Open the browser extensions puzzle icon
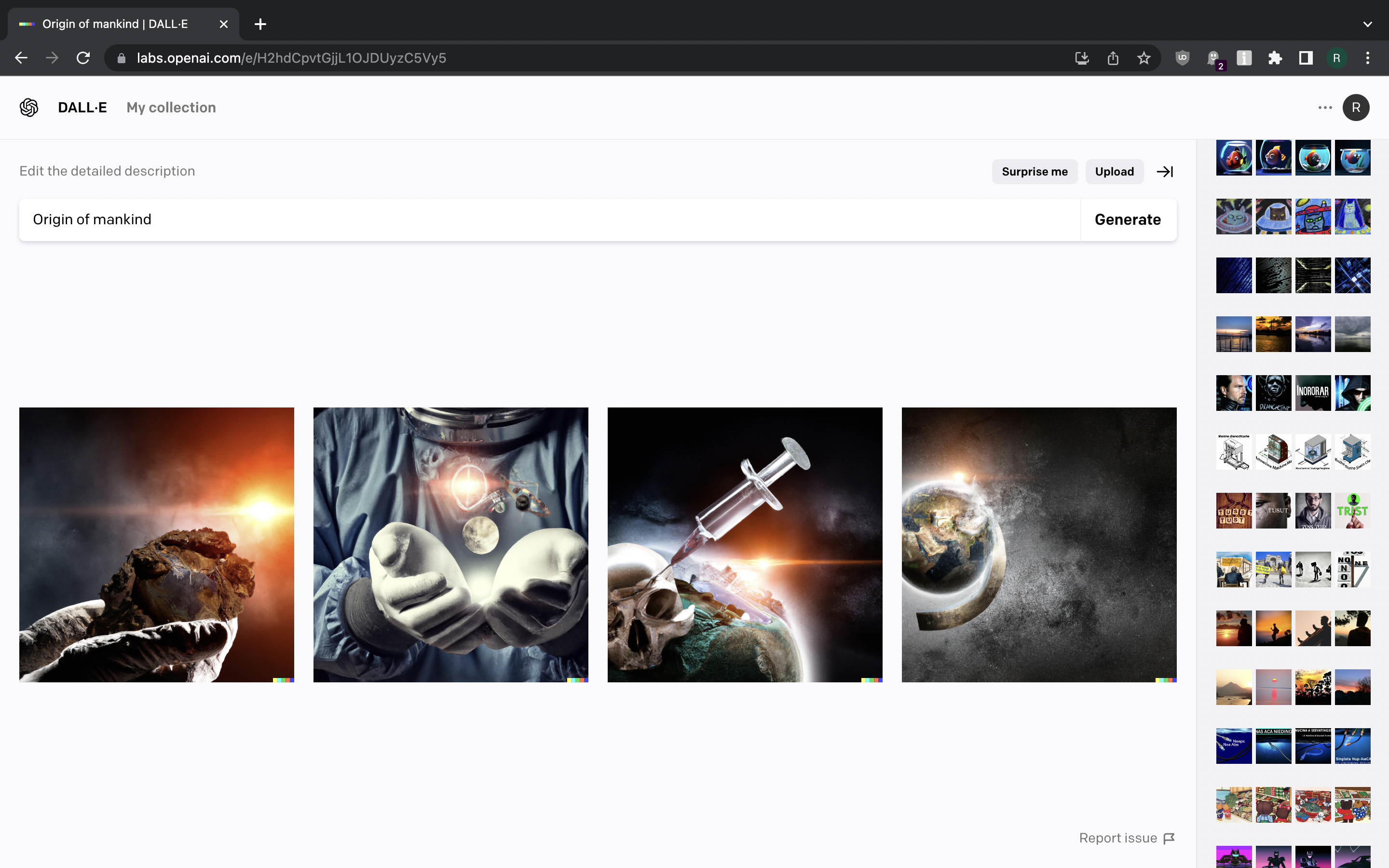This screenshot has height=868, width=1389. click(x=1275, y=58)
